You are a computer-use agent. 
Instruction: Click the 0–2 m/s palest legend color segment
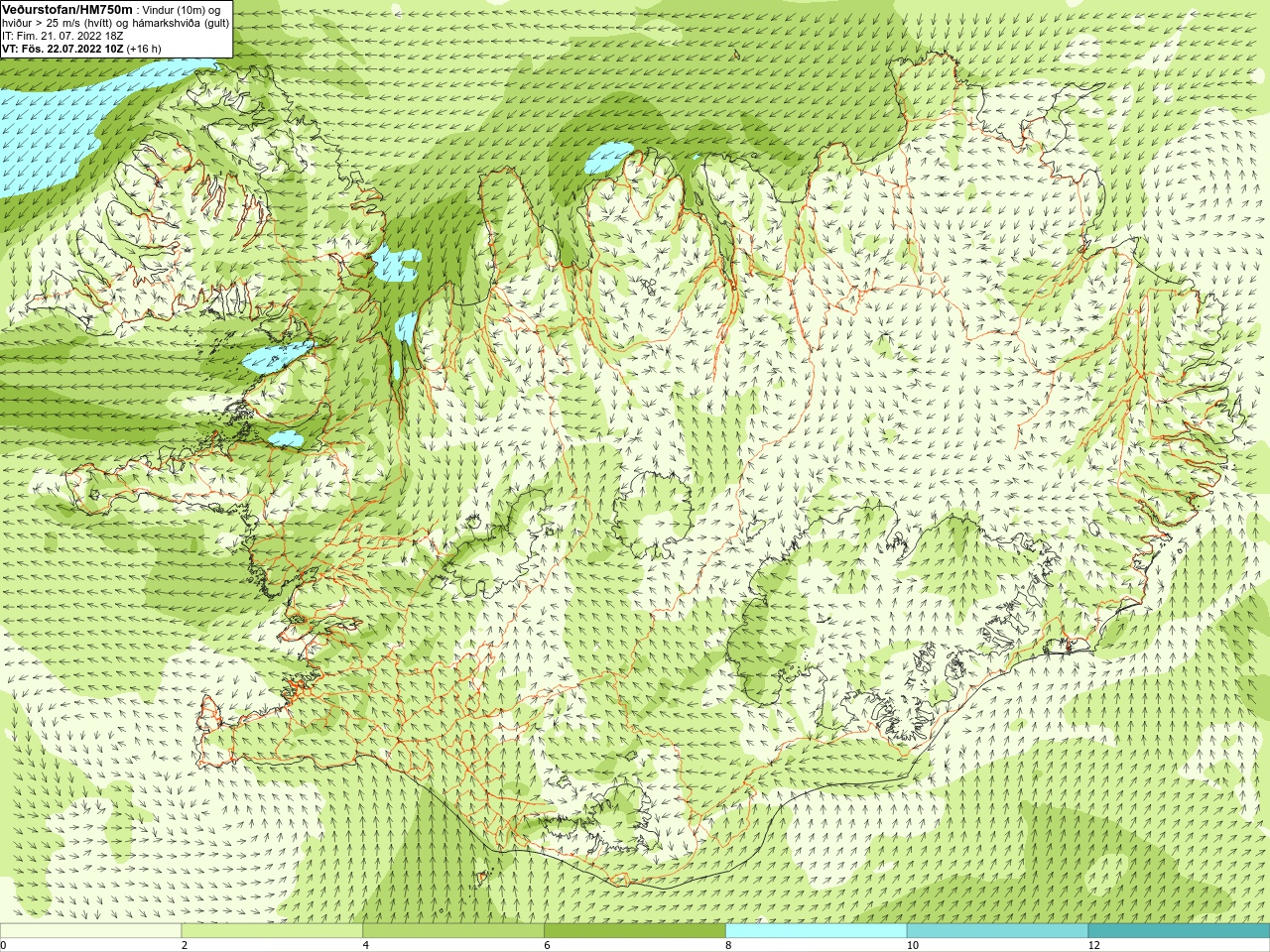click(90, 931)
